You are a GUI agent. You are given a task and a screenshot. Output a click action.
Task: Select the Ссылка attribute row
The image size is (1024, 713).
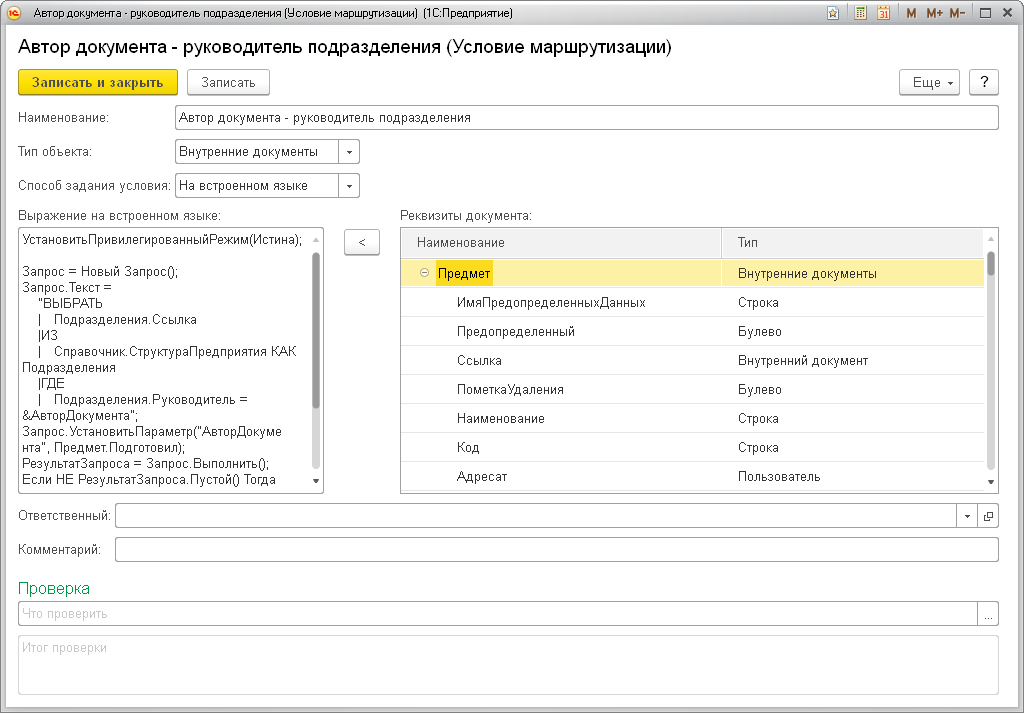click(692, 360)
